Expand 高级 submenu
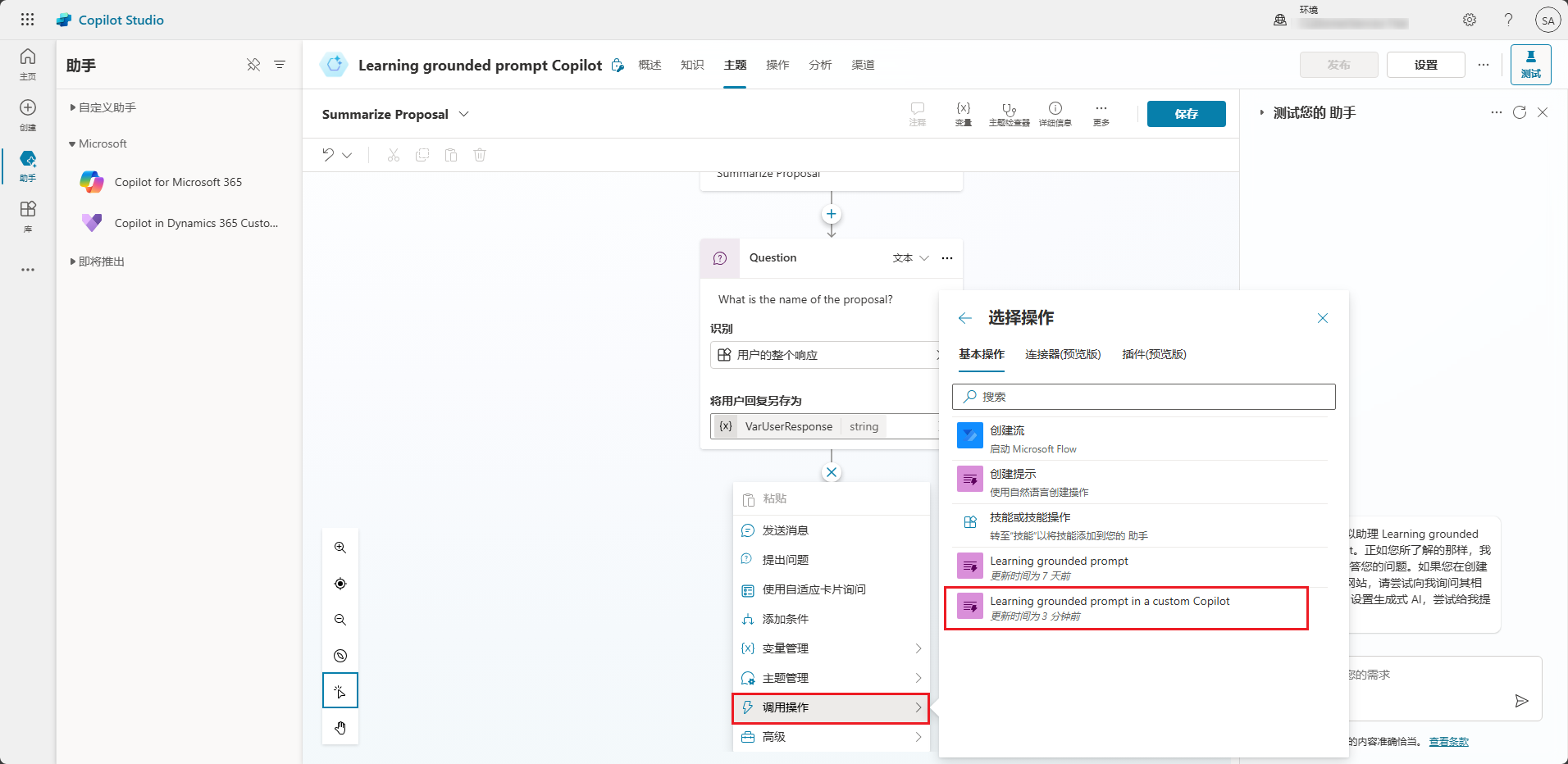 pyautogui.click(x=832, y=737)
